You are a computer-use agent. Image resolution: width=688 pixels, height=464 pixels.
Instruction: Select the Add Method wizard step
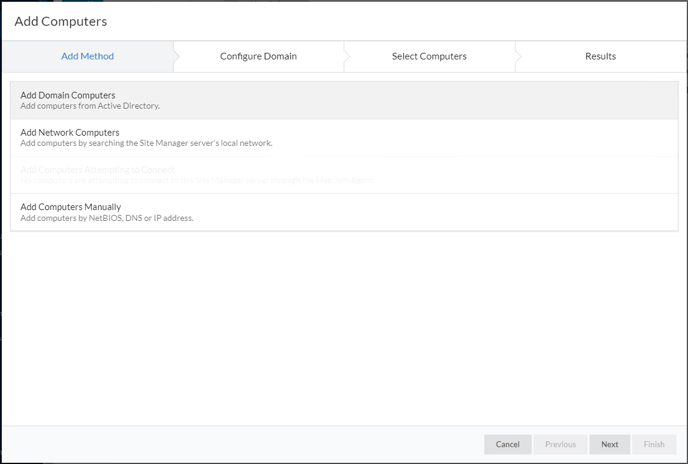click(x=87, y=56)
